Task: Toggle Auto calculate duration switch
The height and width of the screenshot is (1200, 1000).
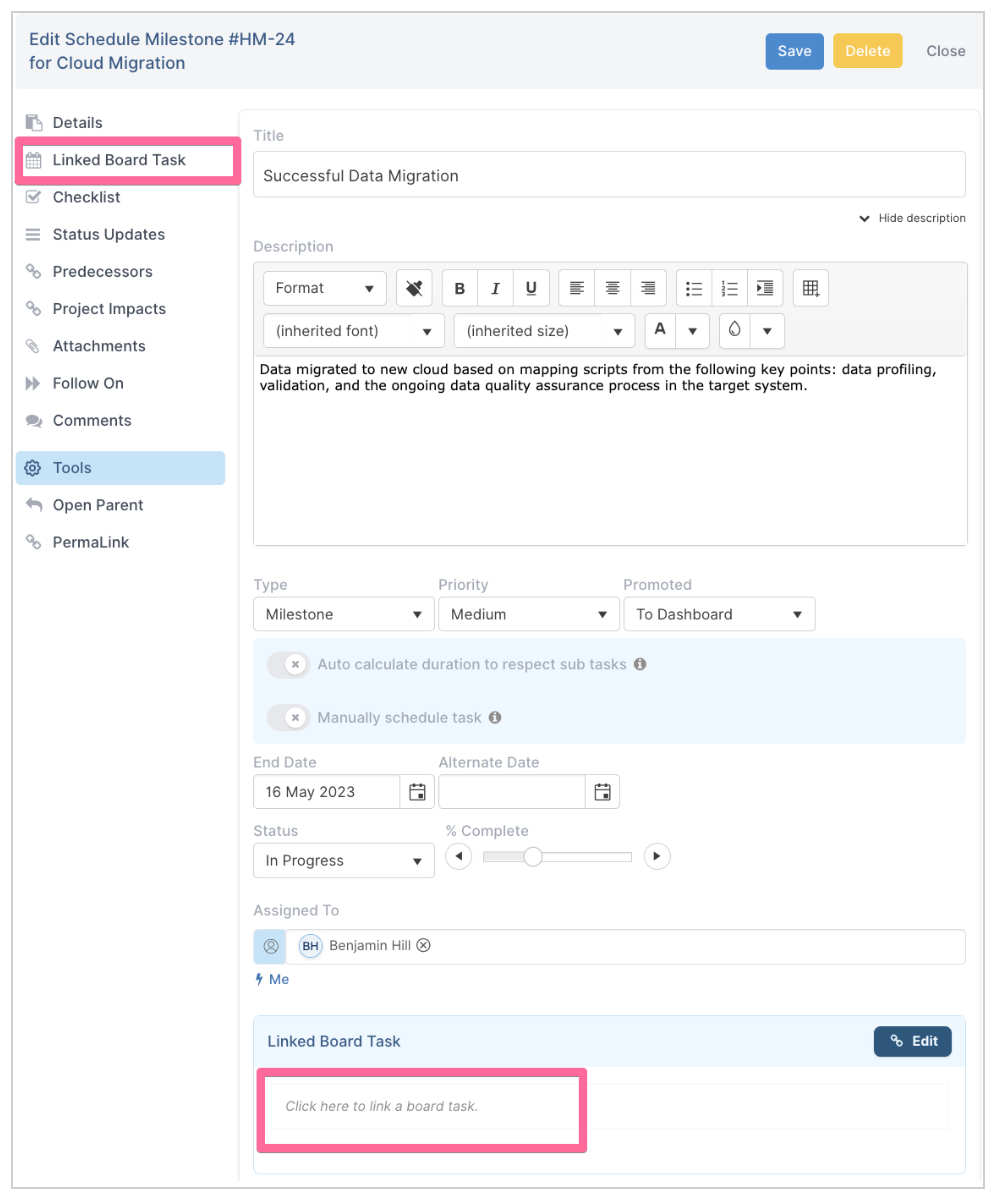Action: pos(289,664)
